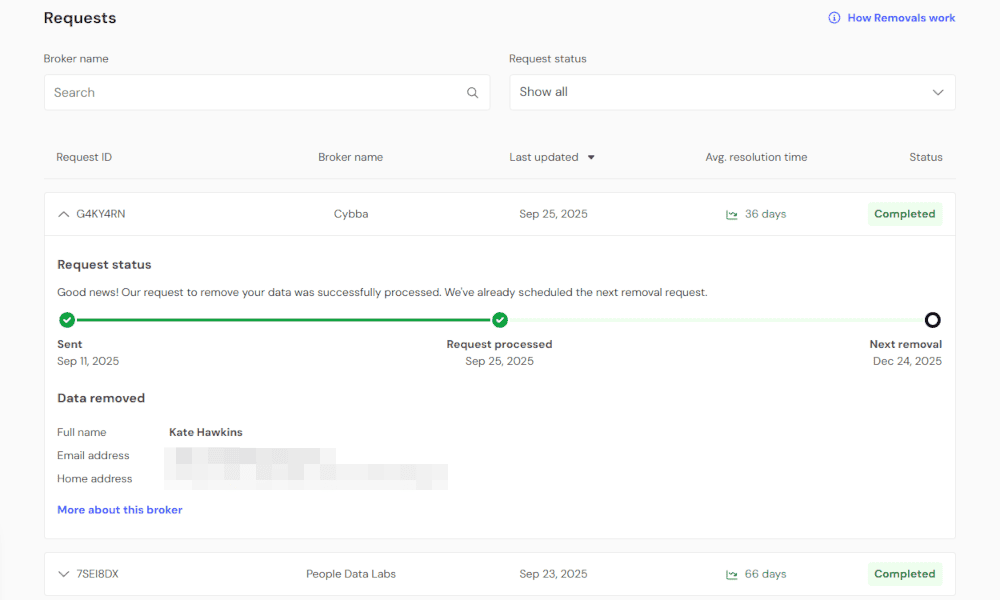Screen dimensions: 1000x600
Task: Sort by the Last updated column header
Action: [x=544, y=157]
